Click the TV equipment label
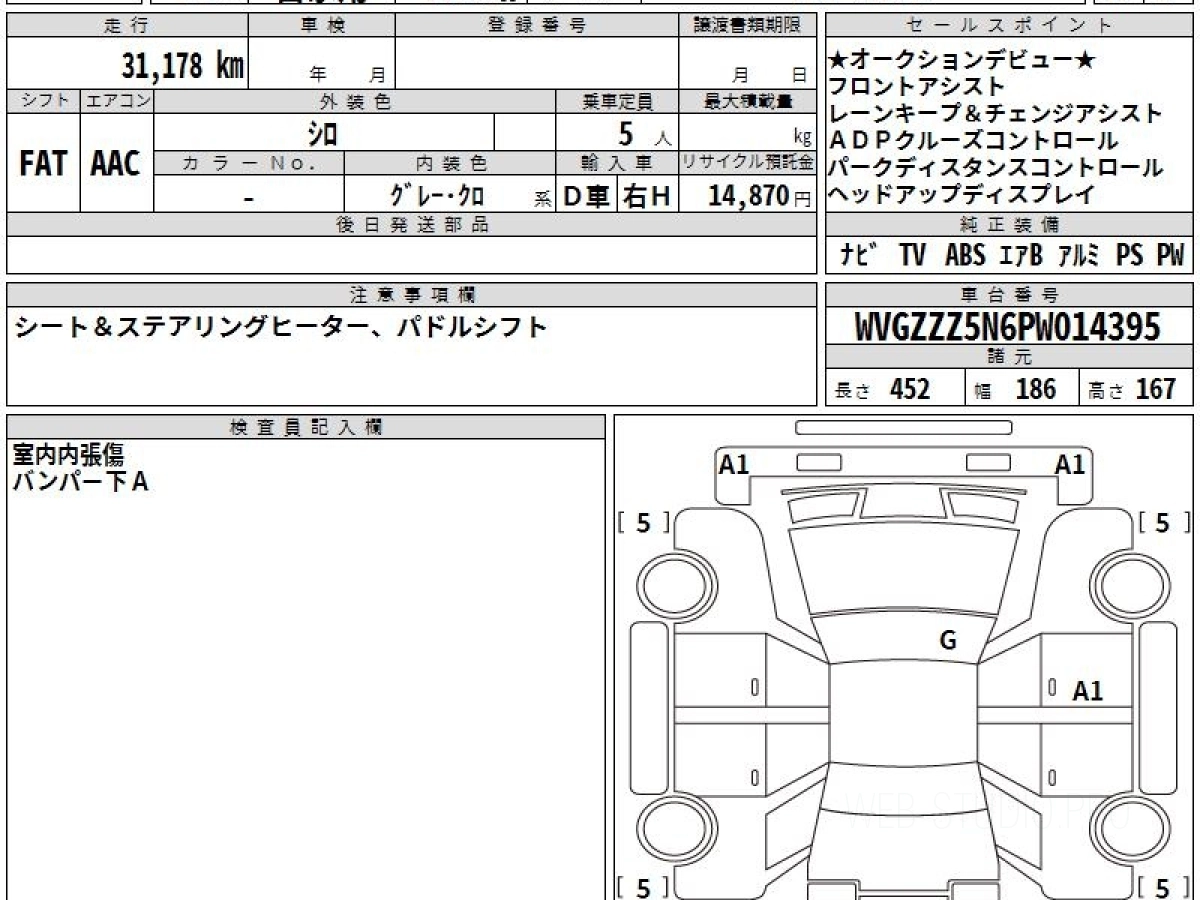 point(912,256)
